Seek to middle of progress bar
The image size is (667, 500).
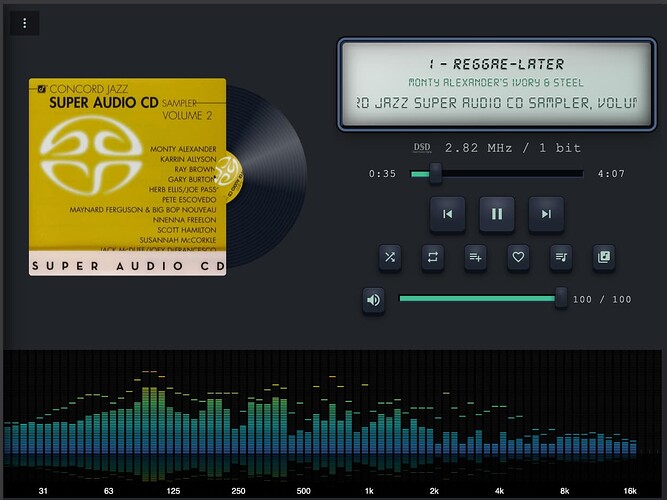click(x=497, y=174)
